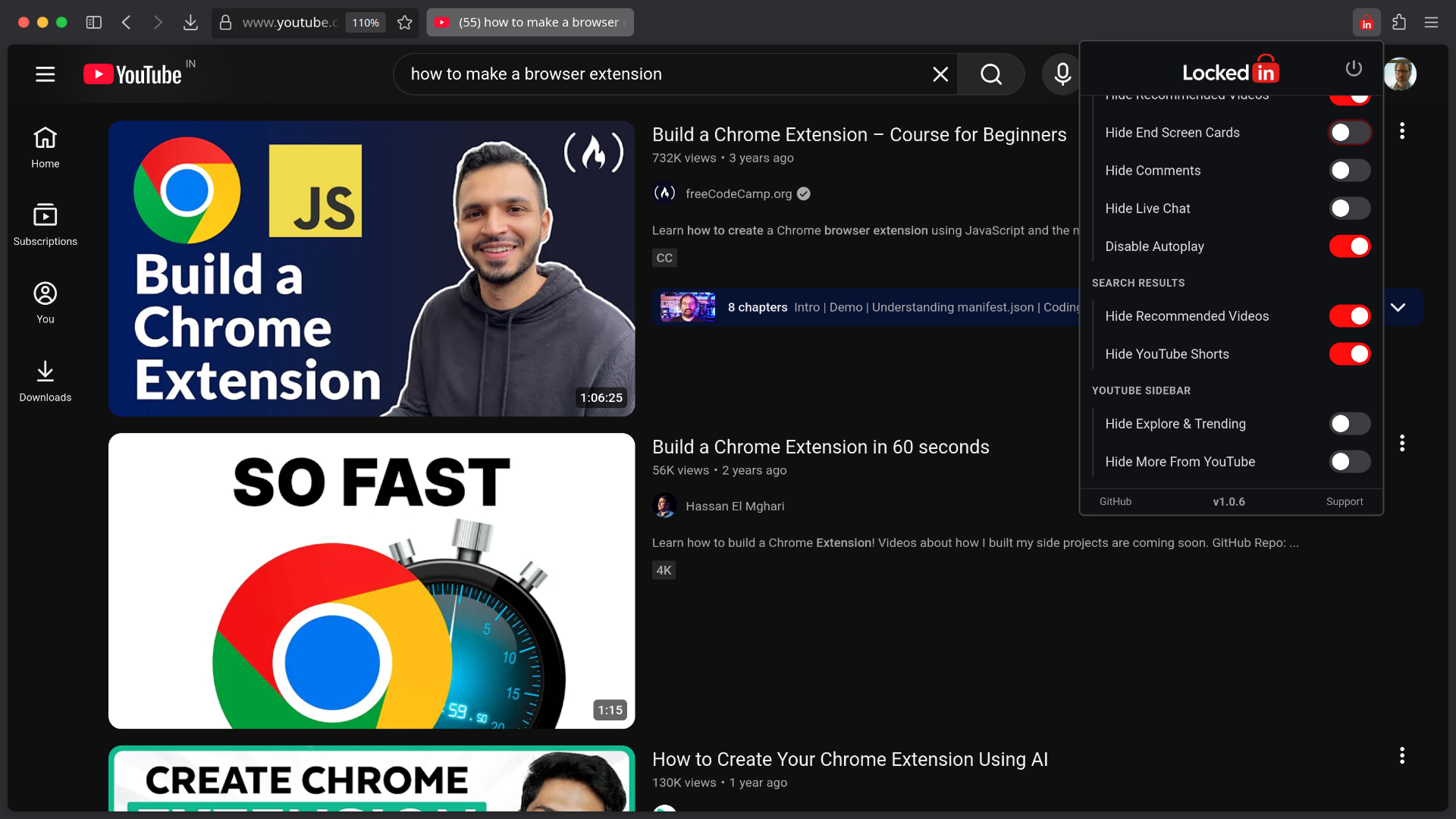Viewport: 1456px width, 819px height.
Task: Open the 8 chapters list
Action: [x=757, y=307]
